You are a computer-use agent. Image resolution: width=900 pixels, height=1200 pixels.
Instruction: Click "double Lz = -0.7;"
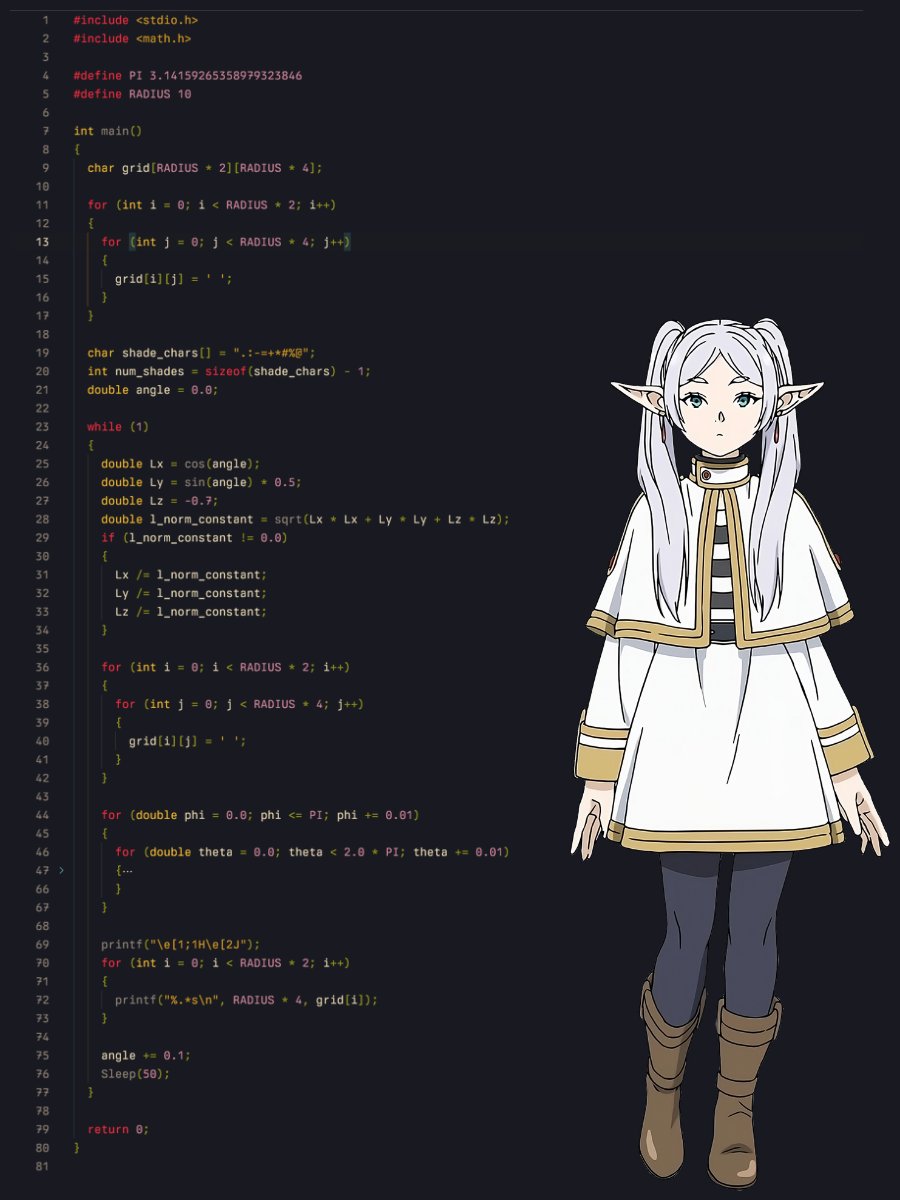tap(160, 501)
